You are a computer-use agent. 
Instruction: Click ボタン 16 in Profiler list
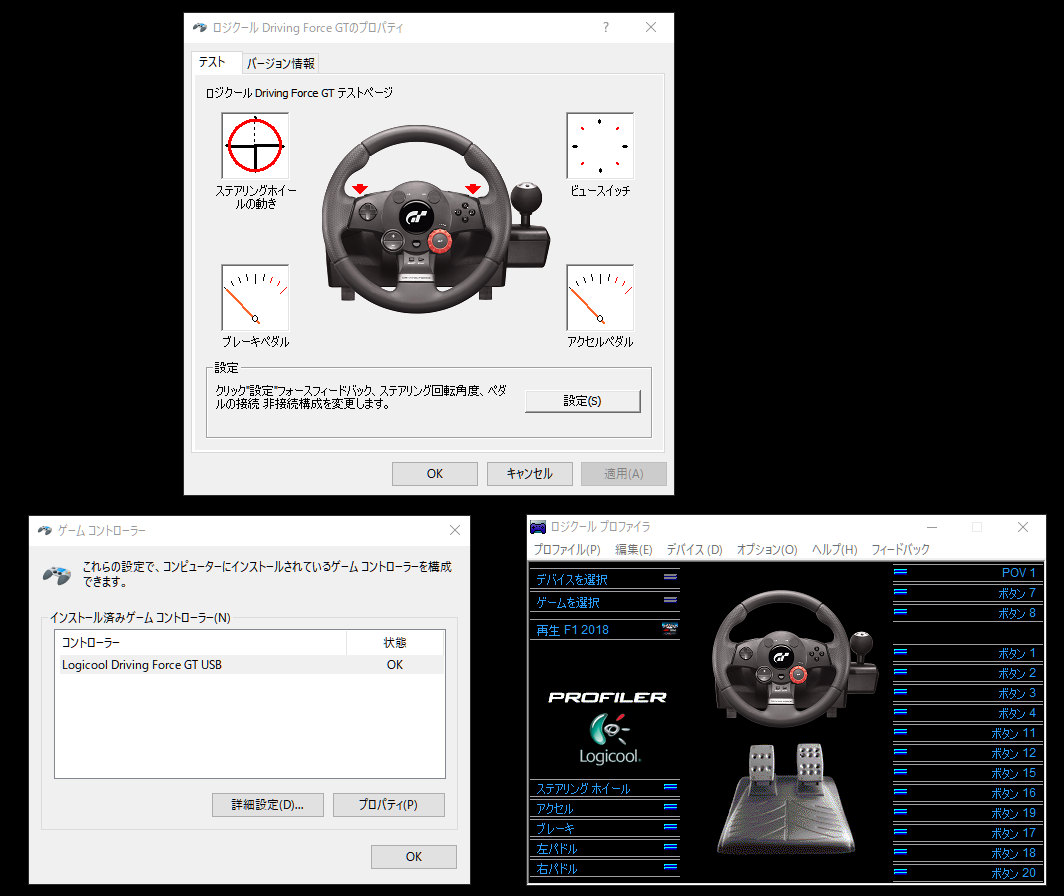(x=968, y=793)
